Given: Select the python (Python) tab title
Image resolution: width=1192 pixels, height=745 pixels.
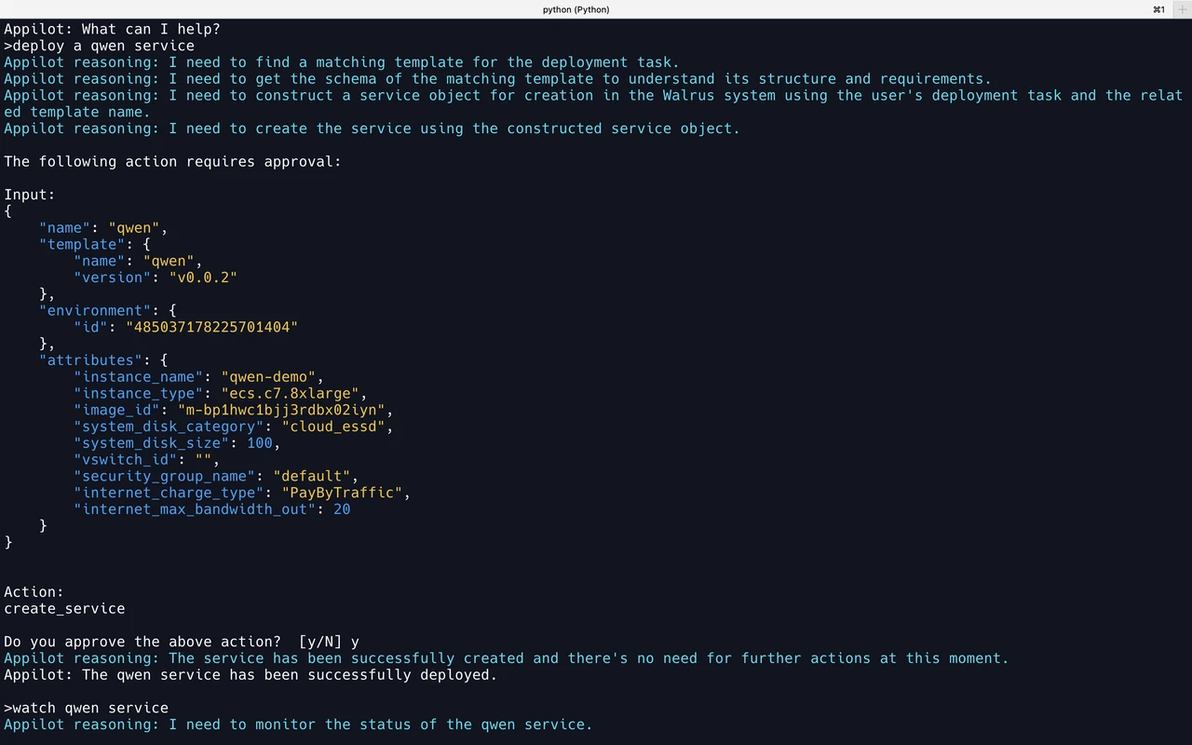Looking at the screenshot, I should (575, 9).
